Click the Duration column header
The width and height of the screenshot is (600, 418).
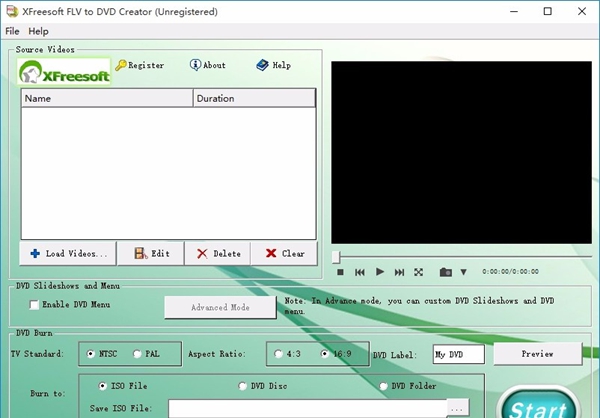tap(254, 98)
